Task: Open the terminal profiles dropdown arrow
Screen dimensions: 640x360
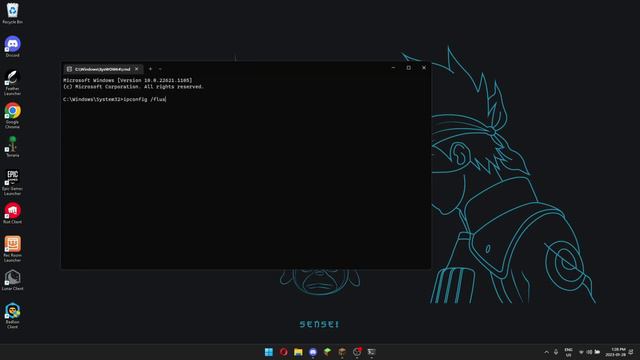Action: tap(160, 69)
